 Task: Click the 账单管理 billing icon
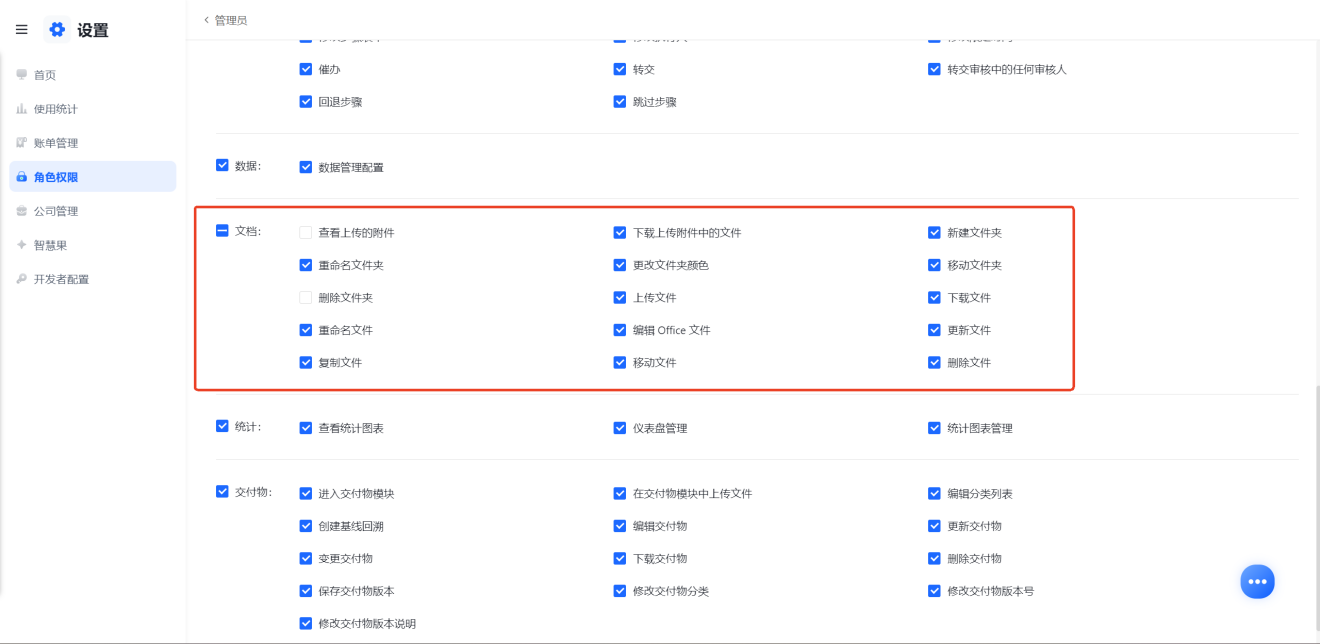point(22,143)
